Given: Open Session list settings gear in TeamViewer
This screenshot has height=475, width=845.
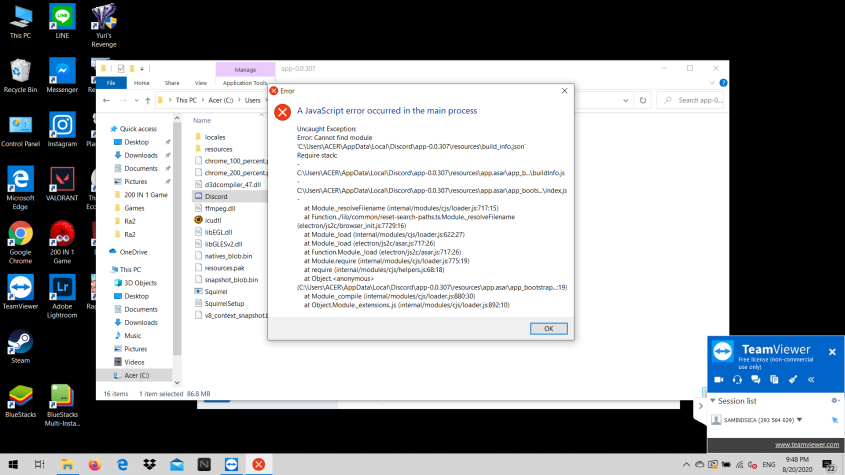Looking at the screenshot, I should (x=835, y=401).
